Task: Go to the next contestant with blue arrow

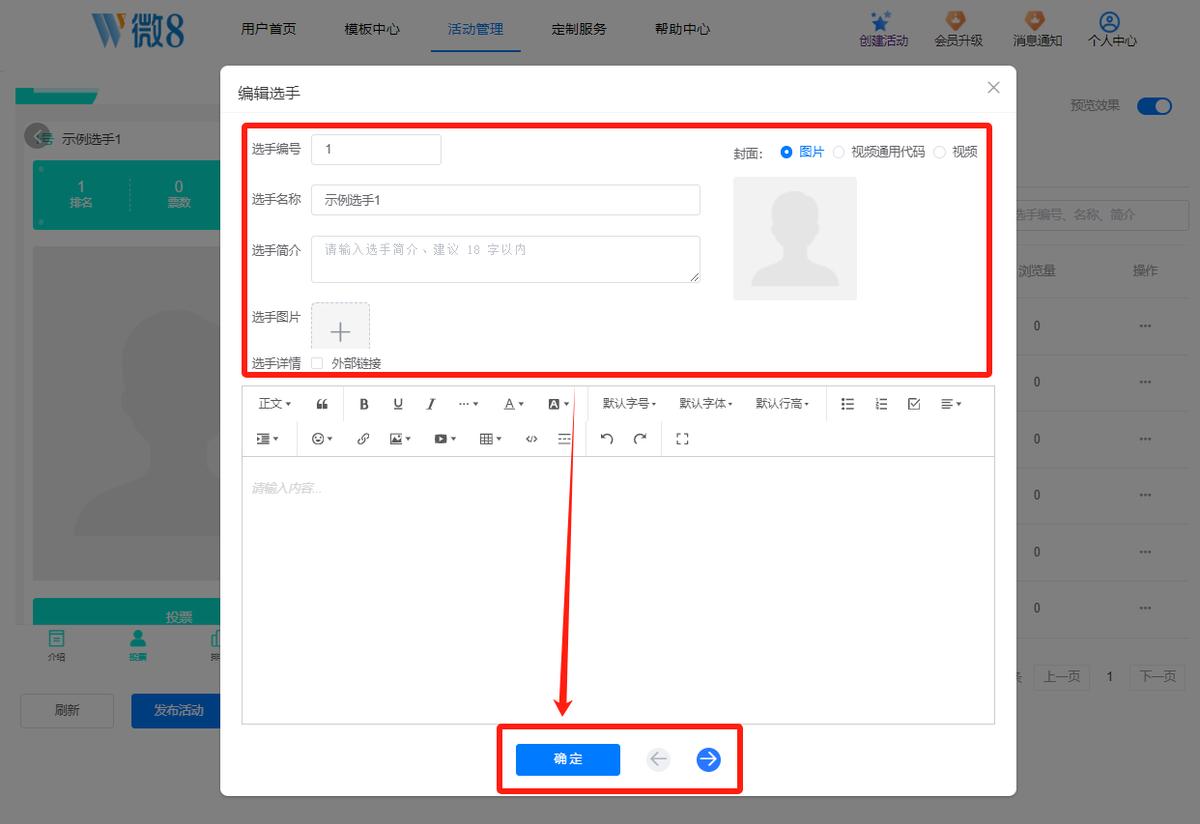Action: coord(708,759)
